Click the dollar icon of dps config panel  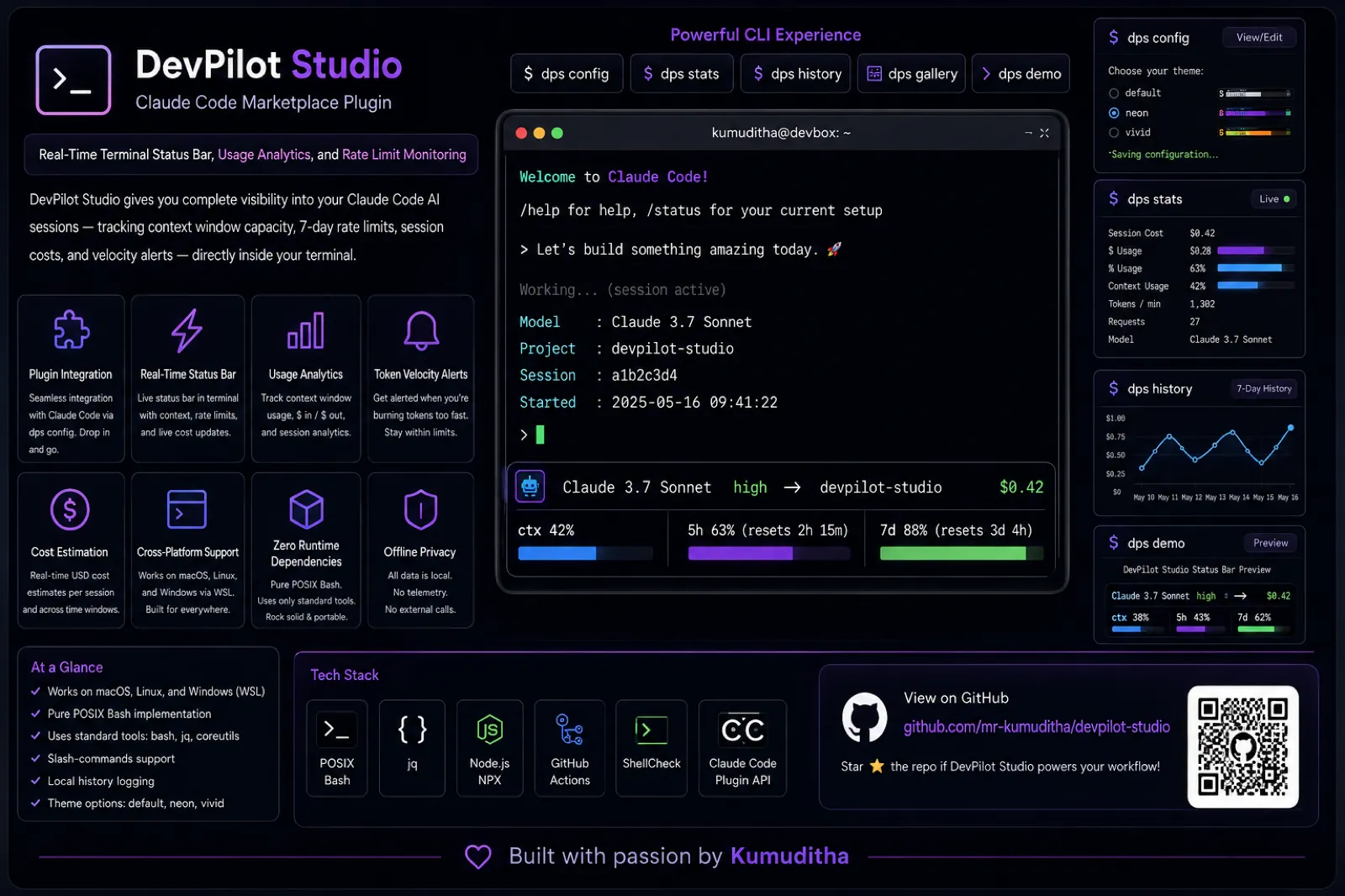1114,37
